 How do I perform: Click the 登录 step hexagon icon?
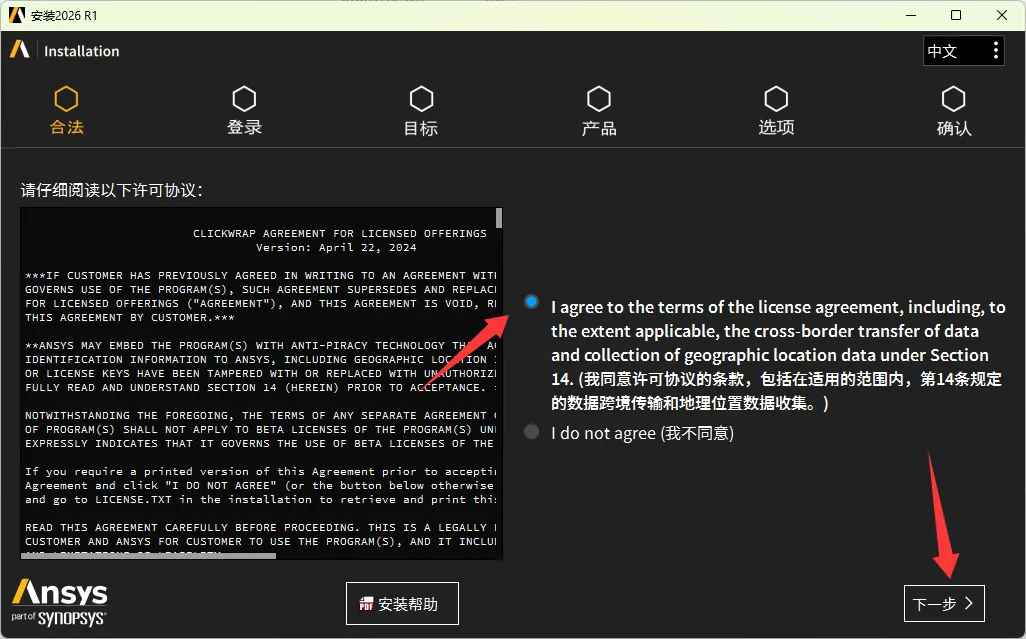pyautogui.click(x=244, y=99)
